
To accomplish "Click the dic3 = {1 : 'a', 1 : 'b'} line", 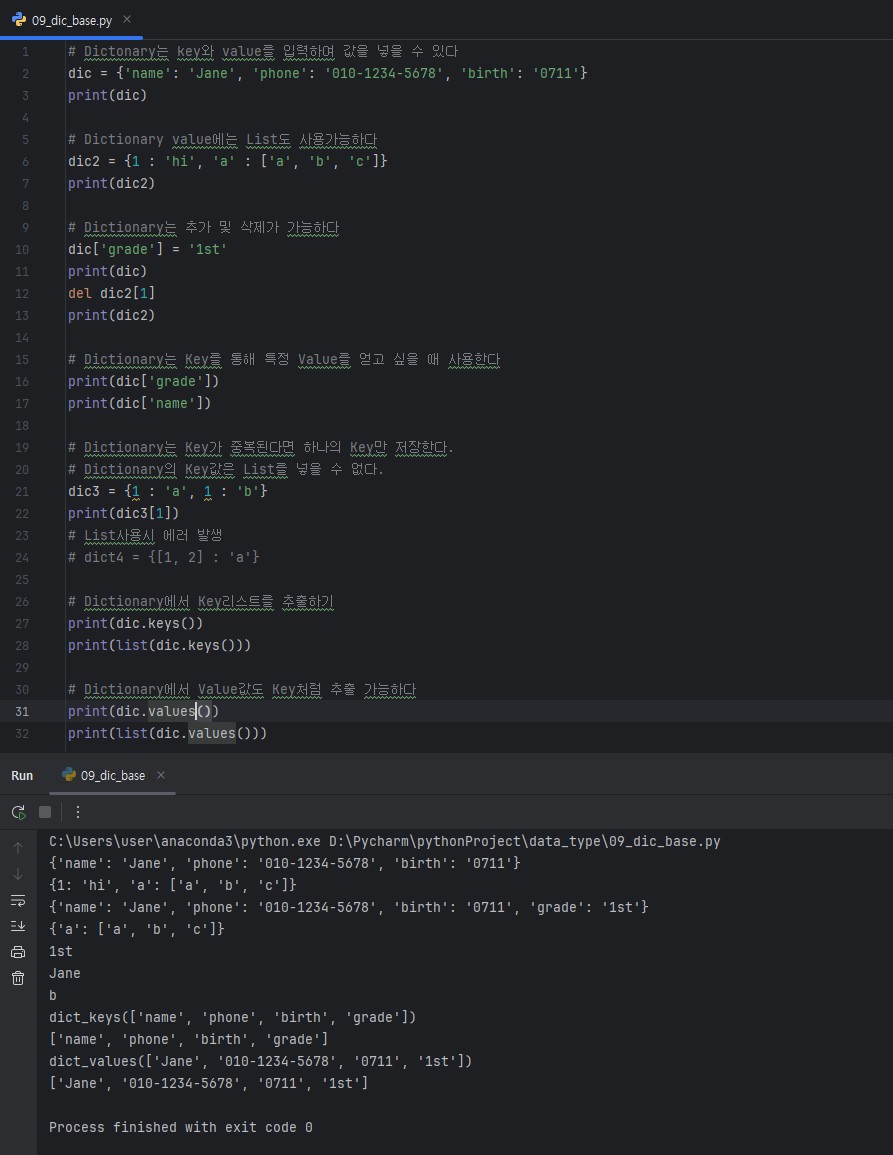I will coord(167,491).
